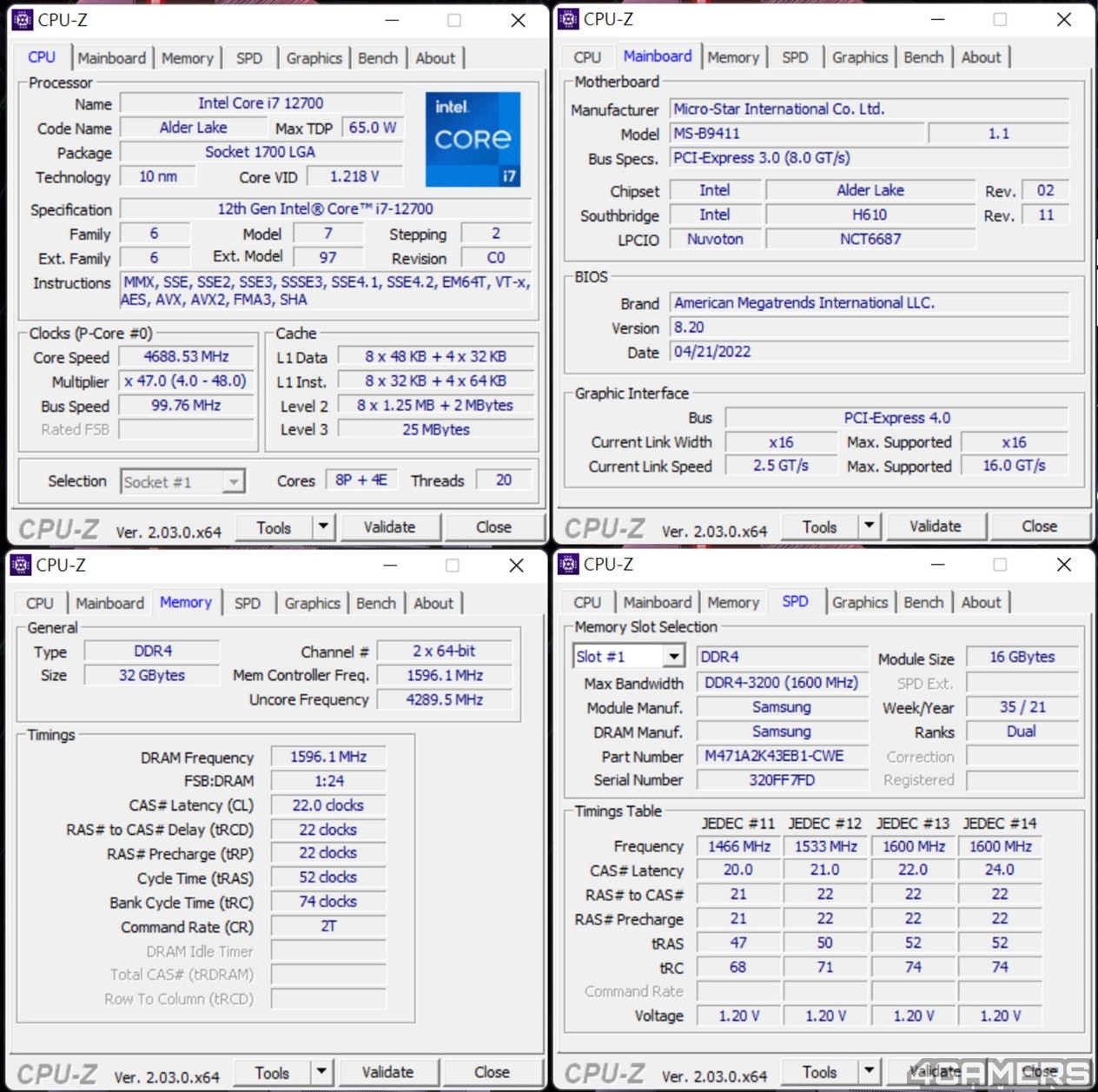Screen dimensions: 1098x1092
Task: Click the Cores value "8P + 4E"
Action: [x=361, y=480]
